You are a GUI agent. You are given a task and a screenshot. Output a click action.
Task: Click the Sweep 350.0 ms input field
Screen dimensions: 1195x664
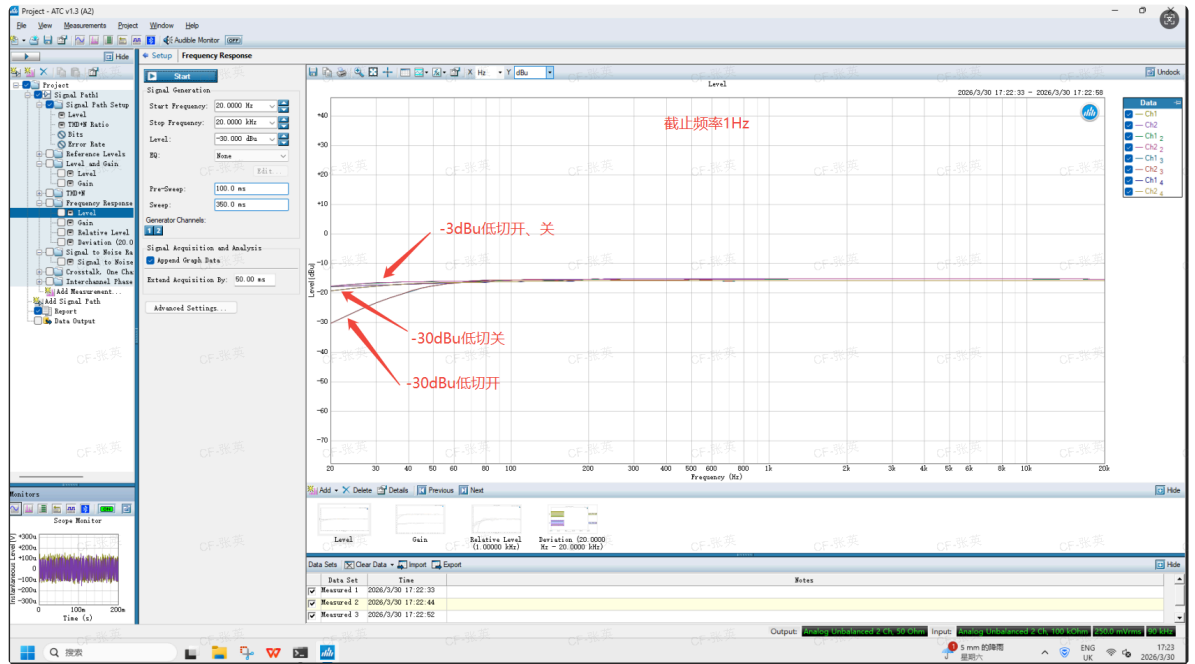251,204
